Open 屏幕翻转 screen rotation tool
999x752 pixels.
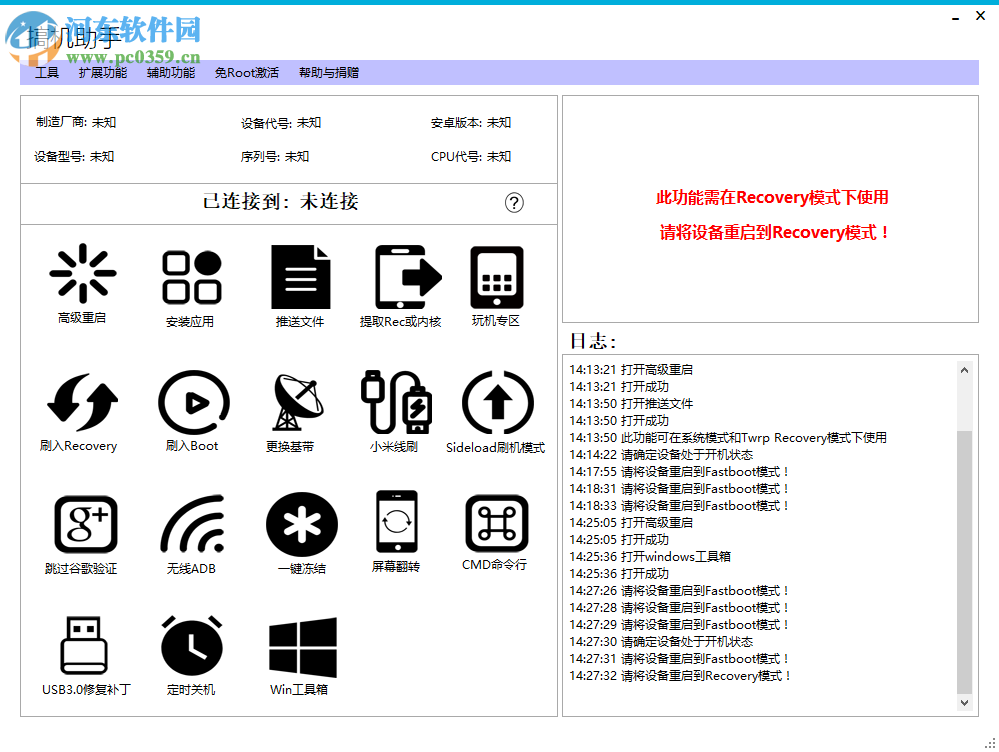click(x=396, y=531)
